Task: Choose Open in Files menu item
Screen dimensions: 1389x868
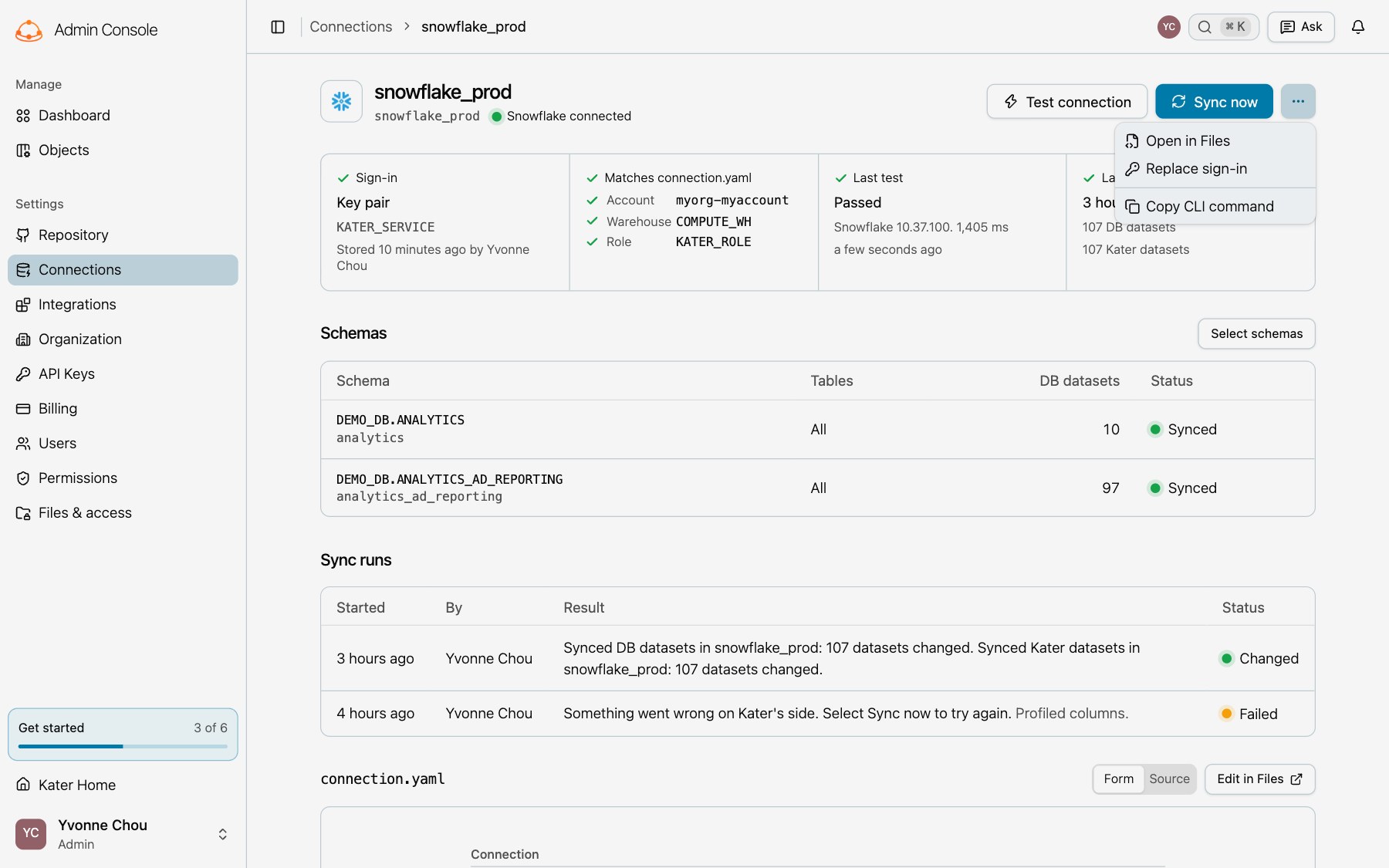Action: (x=1215, y=141)
